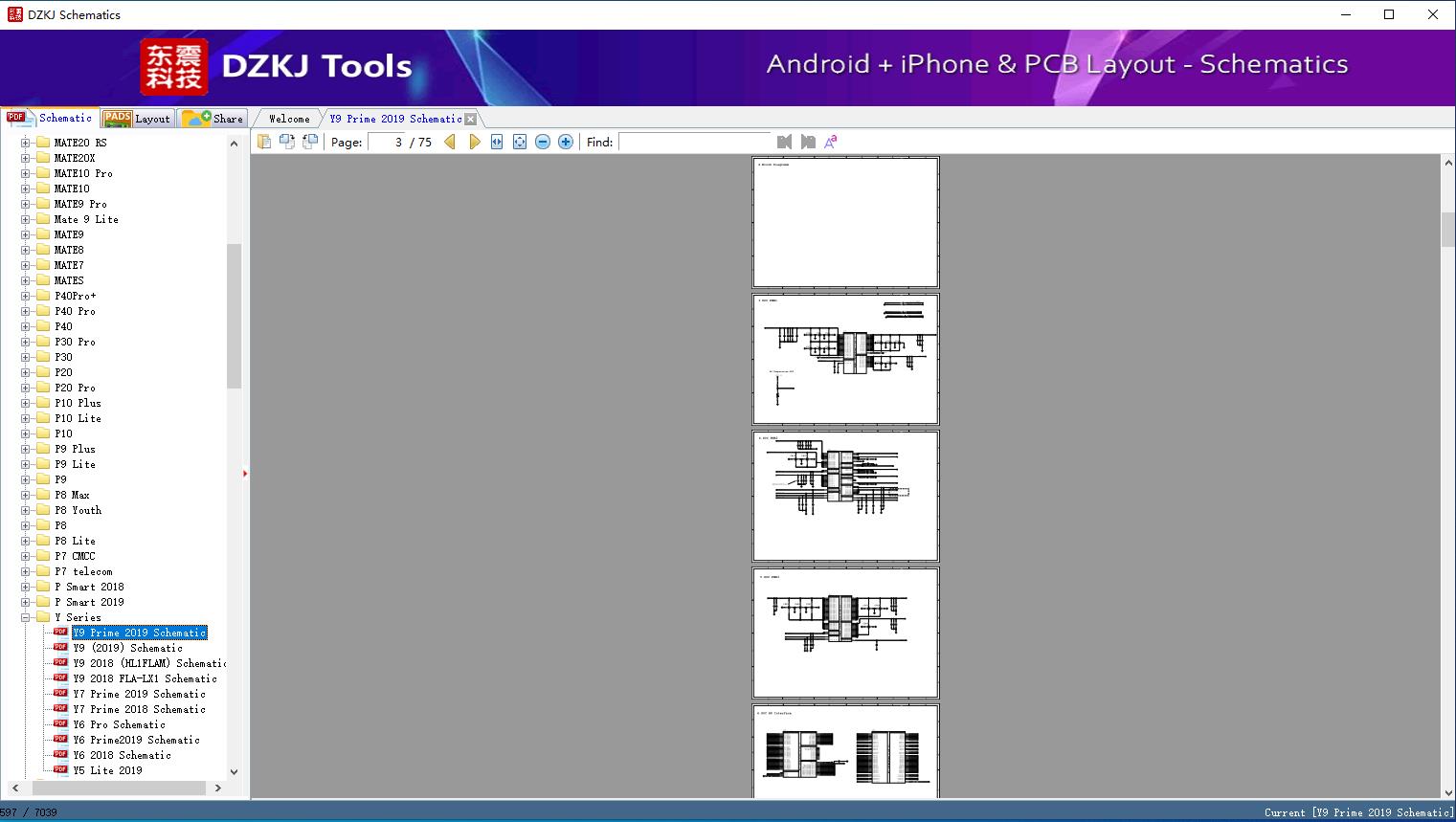Expand the P Smart 2019 folder
1456x822 pixels.
tap(26, 602)
